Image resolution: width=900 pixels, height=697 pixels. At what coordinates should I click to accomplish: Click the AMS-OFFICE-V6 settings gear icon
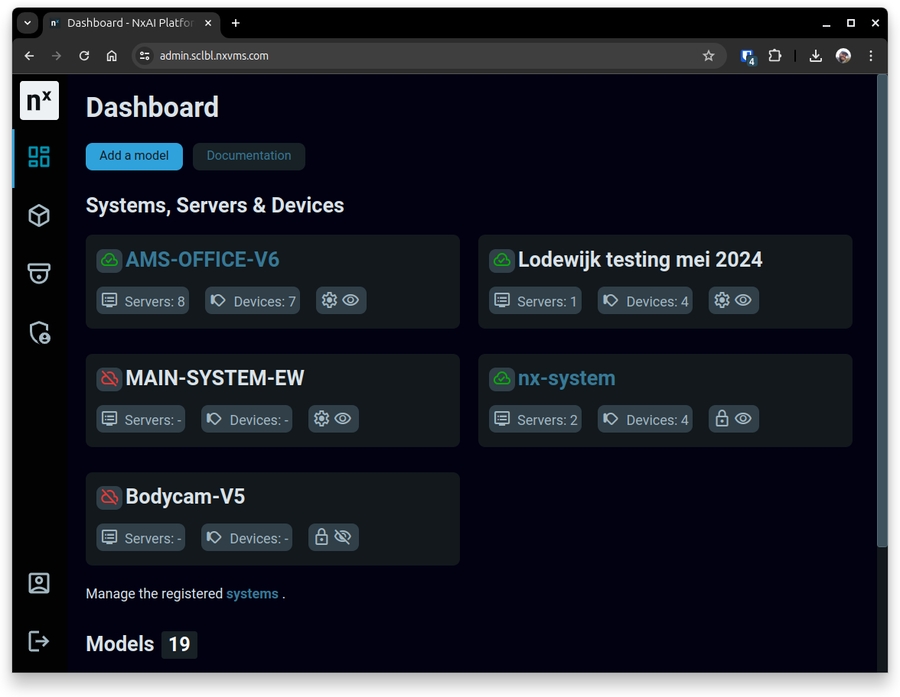(329, 300)
